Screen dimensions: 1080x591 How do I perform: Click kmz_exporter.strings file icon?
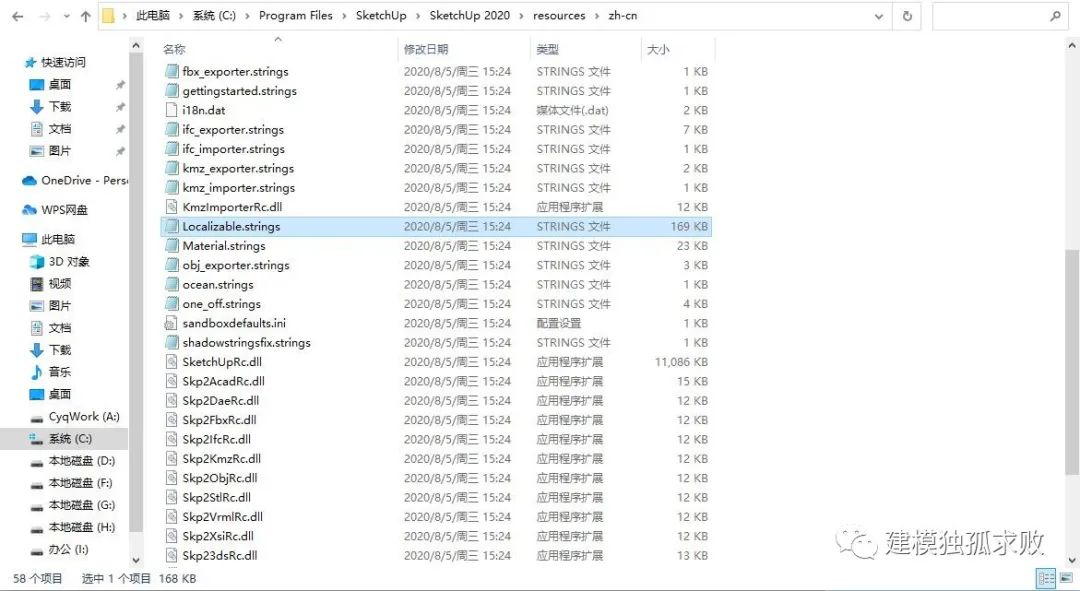(172, 168)
